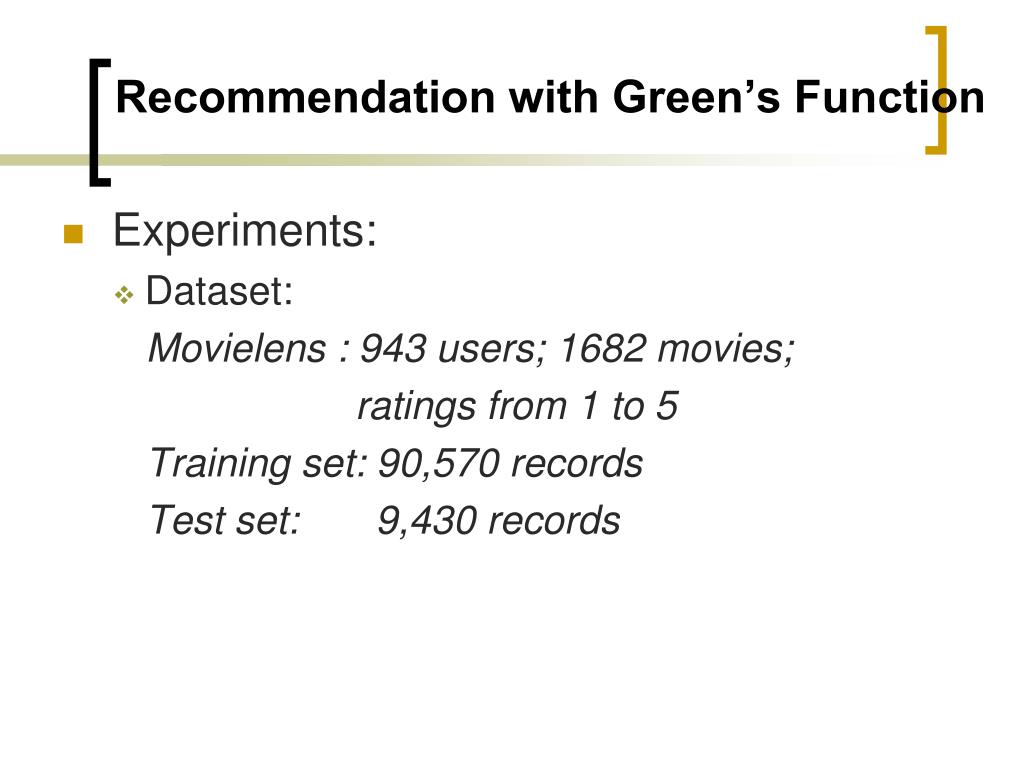This screenshot has width=1024, height=768.
Task: Select the slide title Recommendation with Green's Function
Action: [550, 97]
